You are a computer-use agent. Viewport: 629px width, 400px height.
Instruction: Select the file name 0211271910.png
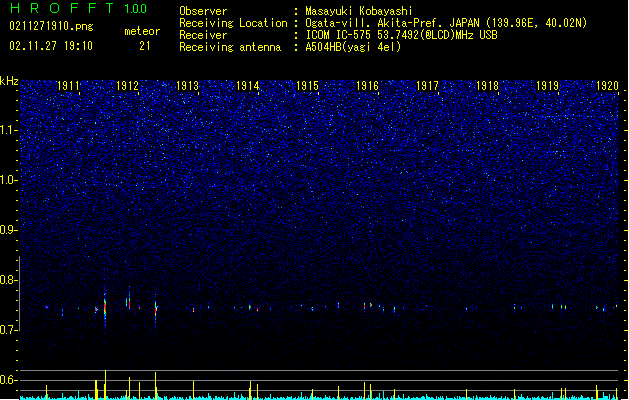coord(51,26)
